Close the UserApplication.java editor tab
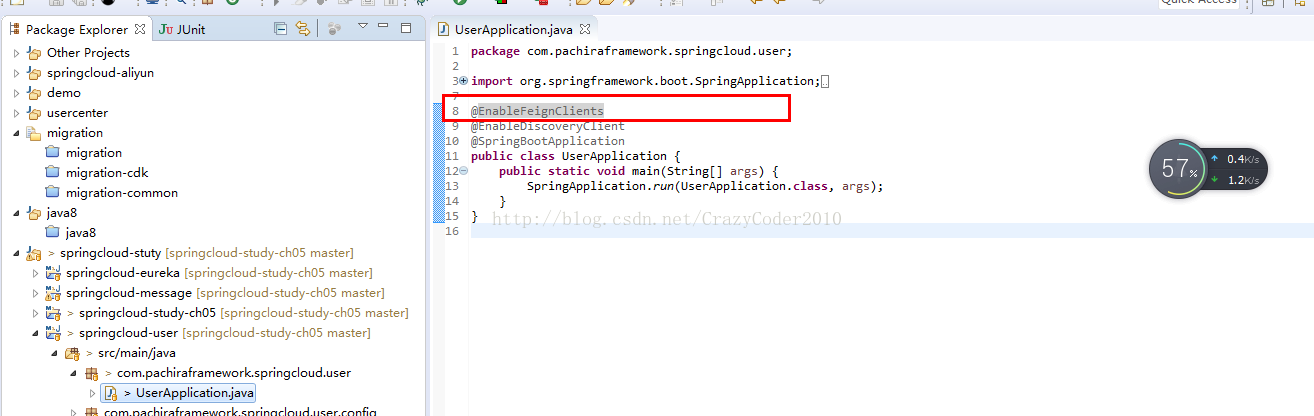The height and width of the screenshot is (416, 1314). tap(584, 29)
